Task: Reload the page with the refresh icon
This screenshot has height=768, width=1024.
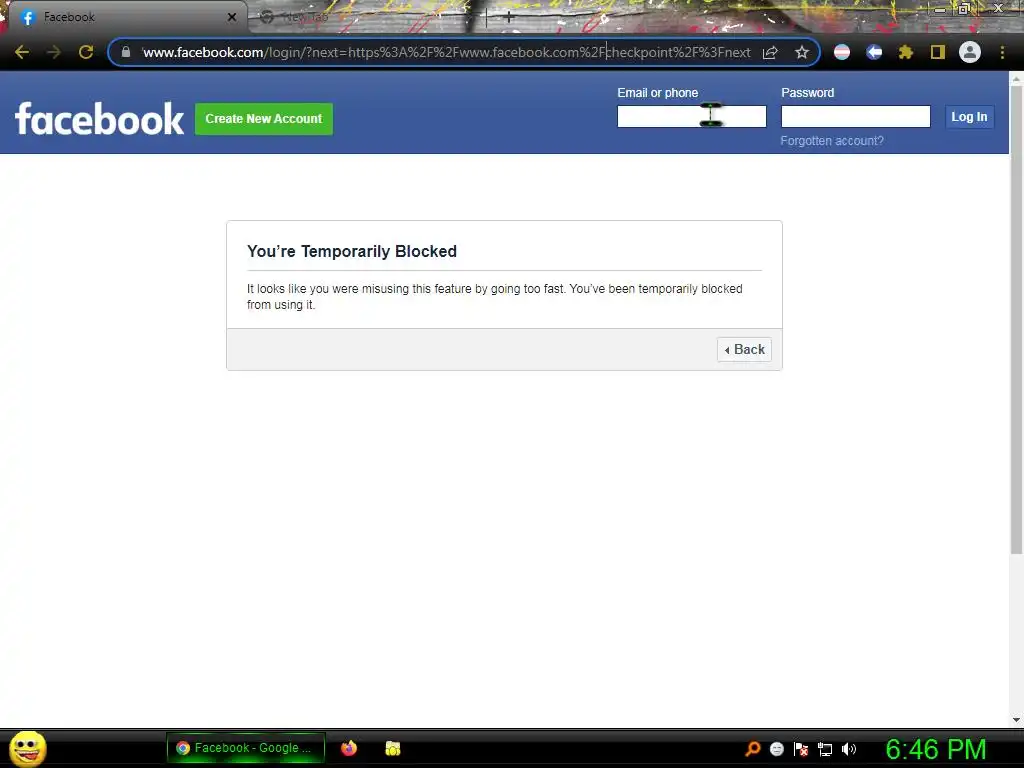Action: 86,52
